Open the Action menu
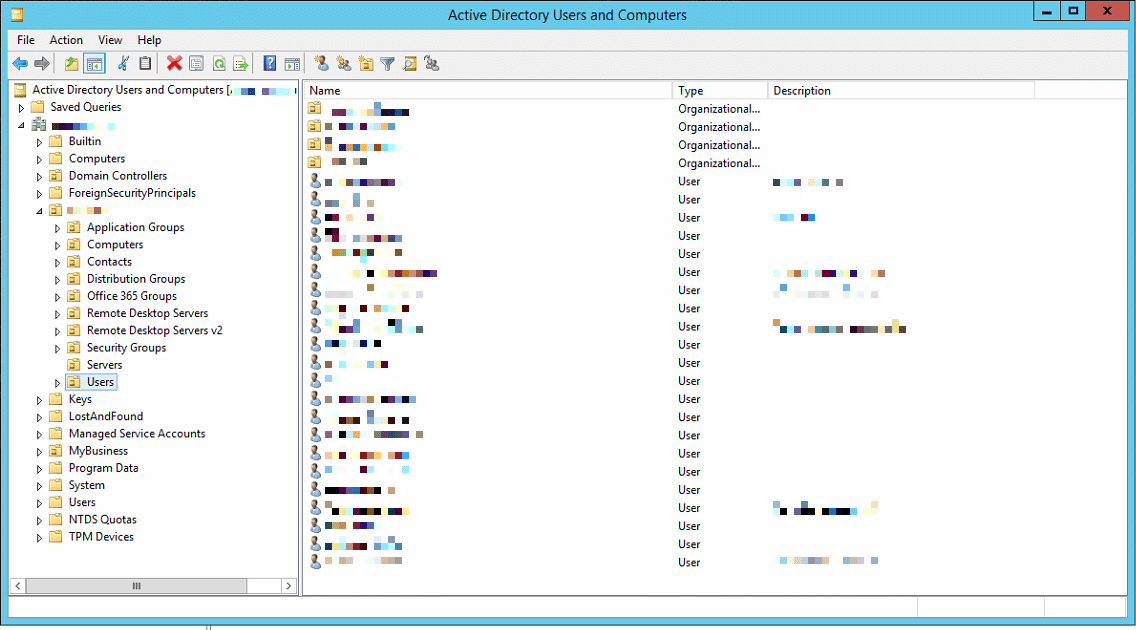The width and height of the screenshot is (1136, 630). coord(66,40)
